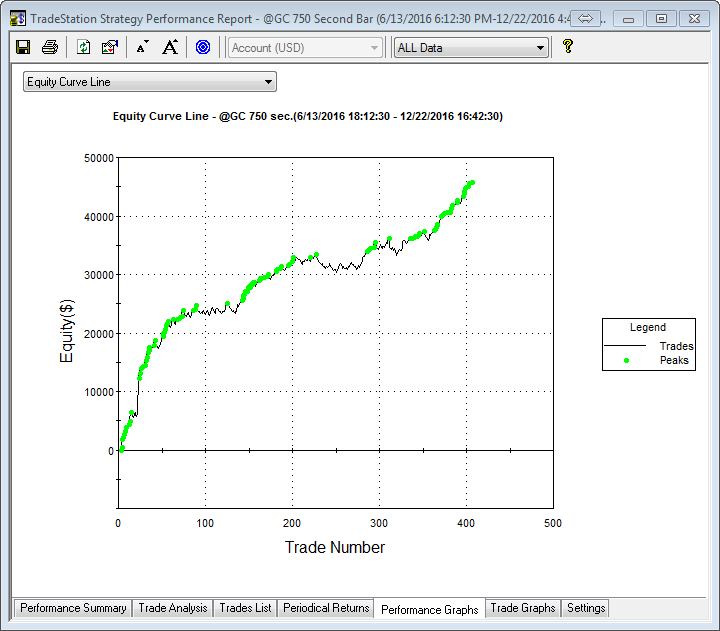This screenshot has height=631, width=720.
Task: Click the blue target circle icon
Action: point(203,47)
